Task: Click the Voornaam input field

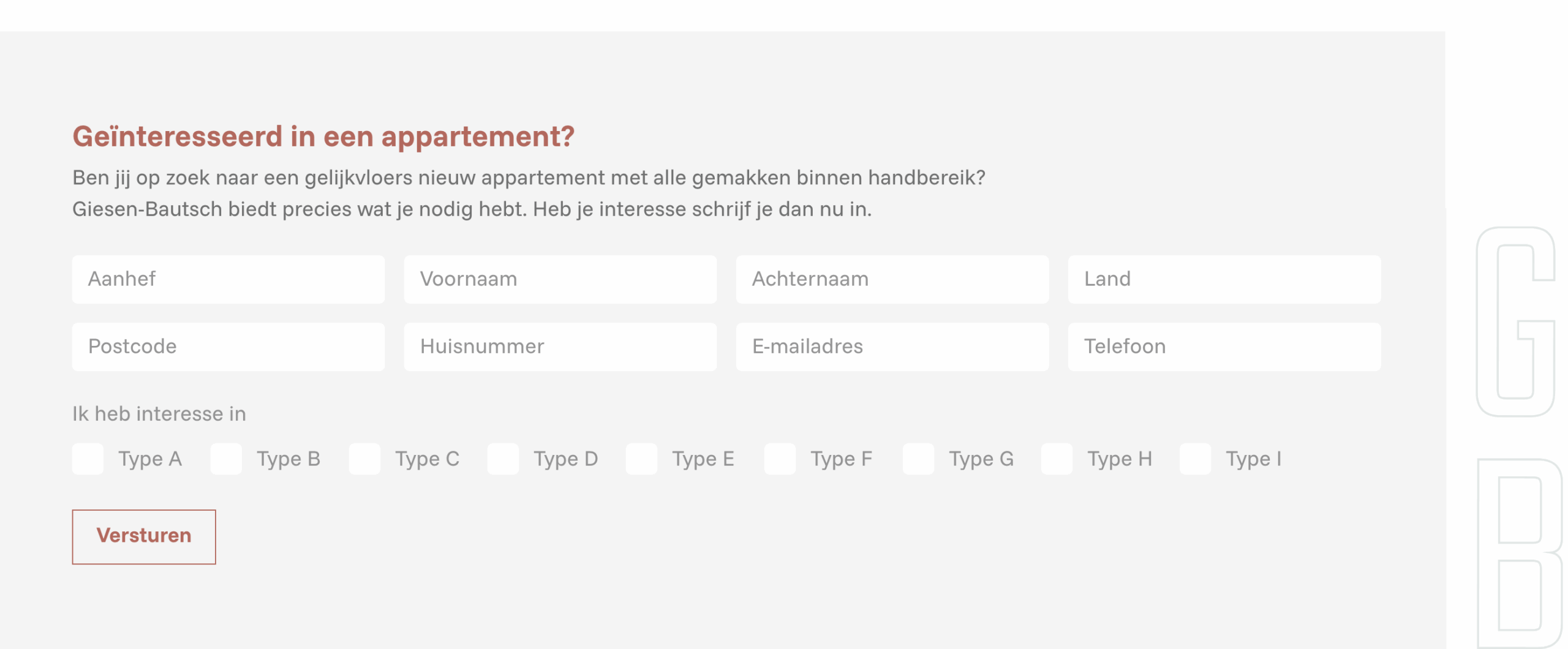Action: coord(560,279)
